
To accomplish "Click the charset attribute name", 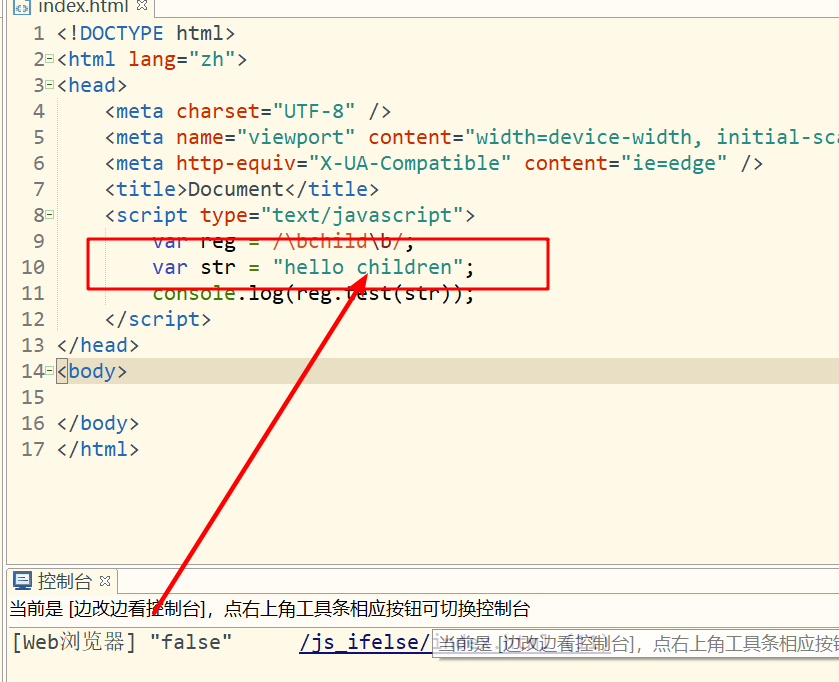I will click(218, 111).
